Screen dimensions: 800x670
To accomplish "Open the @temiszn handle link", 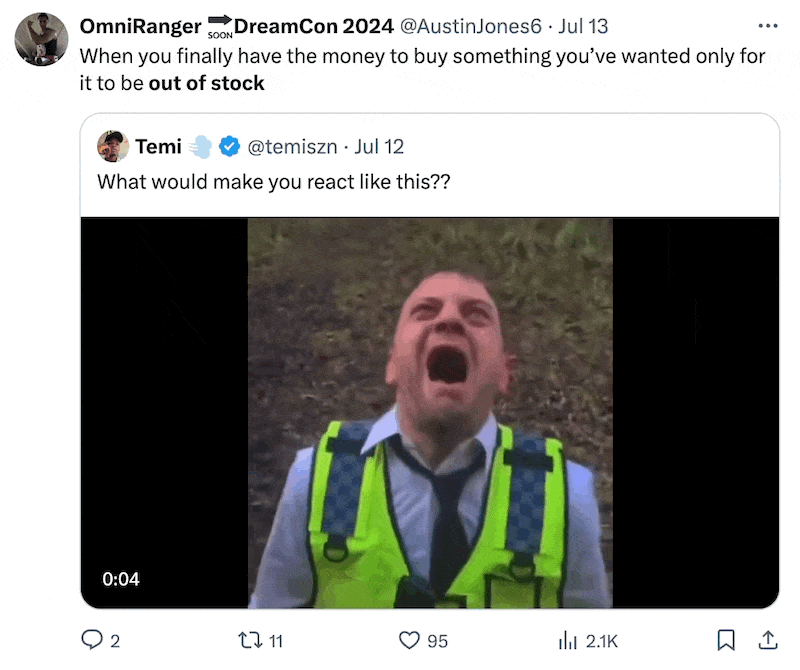I will coord(292,147).
